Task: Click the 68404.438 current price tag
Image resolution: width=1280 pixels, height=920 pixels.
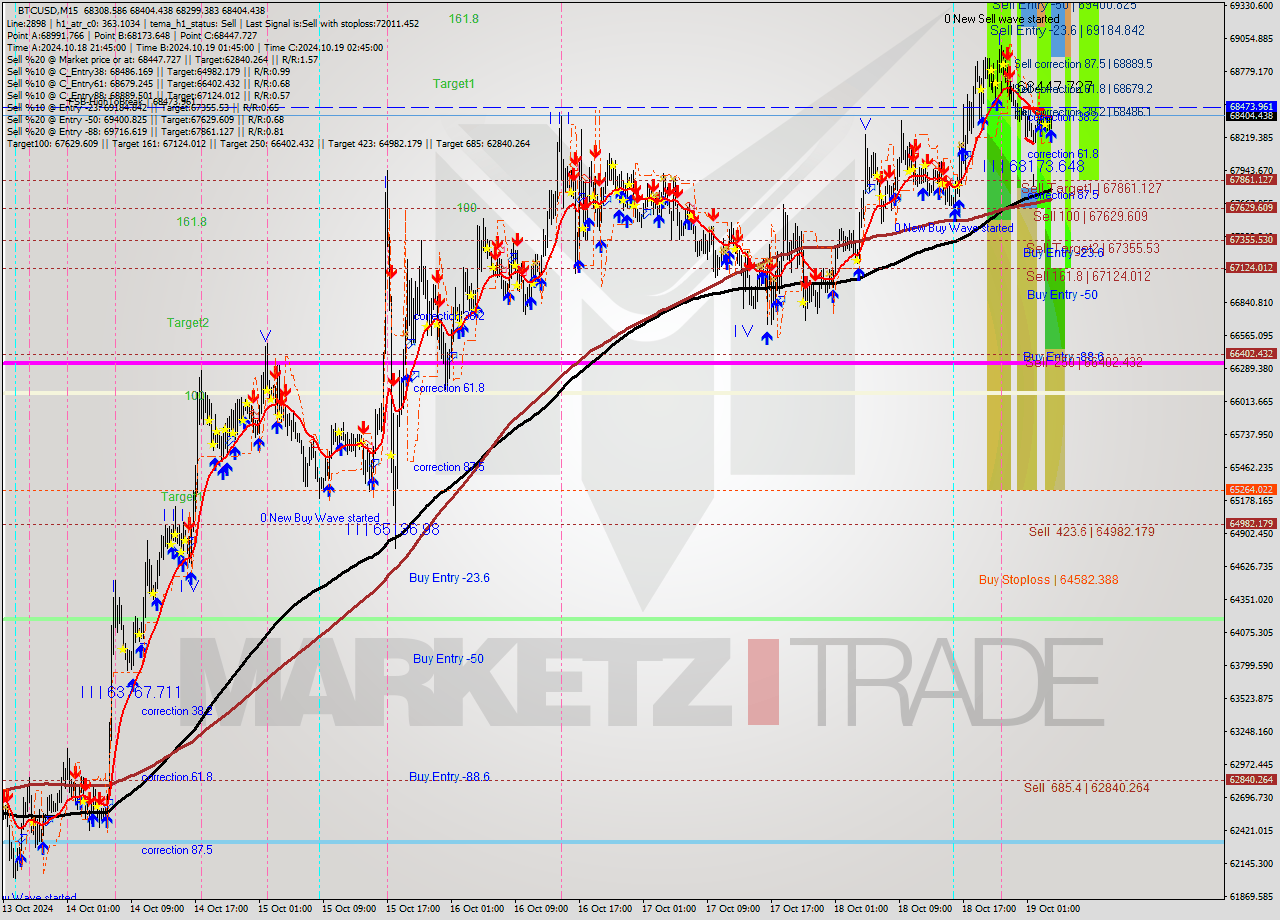Action: pos(1251,116)
